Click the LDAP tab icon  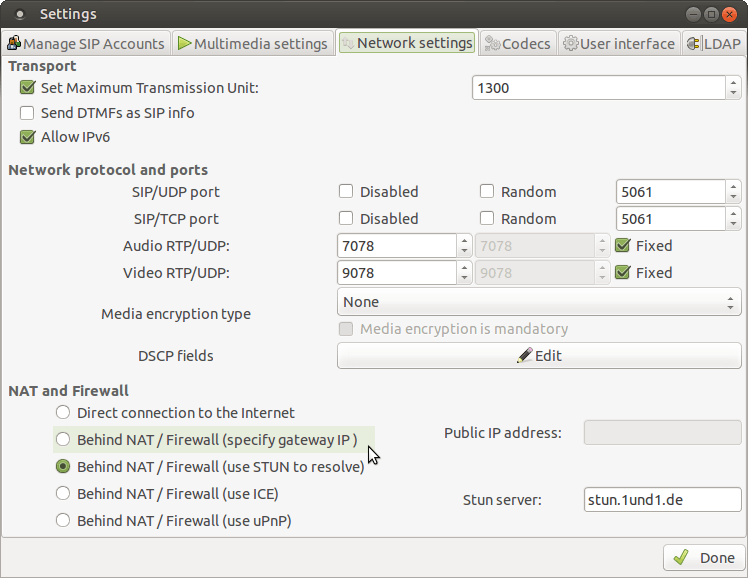point(694,43)
